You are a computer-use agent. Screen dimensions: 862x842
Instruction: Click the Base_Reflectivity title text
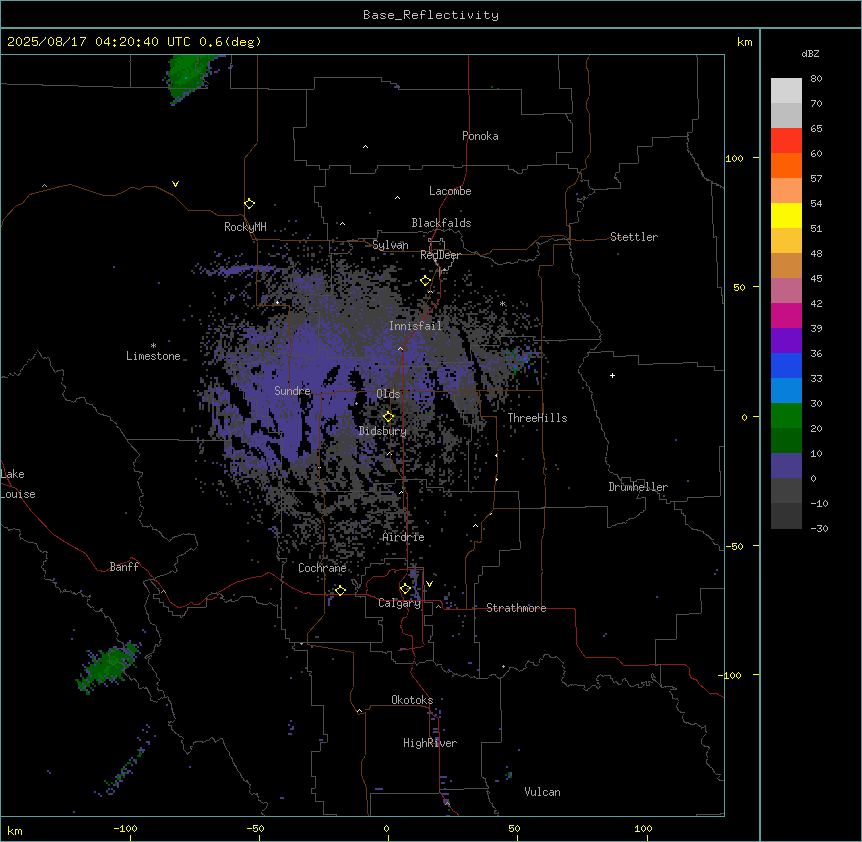coord(431,15)
